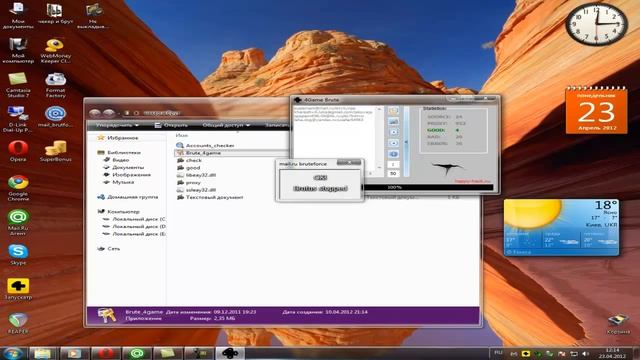Select D-Link Dial-Up desktop icon
This screenshot has height=360, width=640.
tap(18, 119)
